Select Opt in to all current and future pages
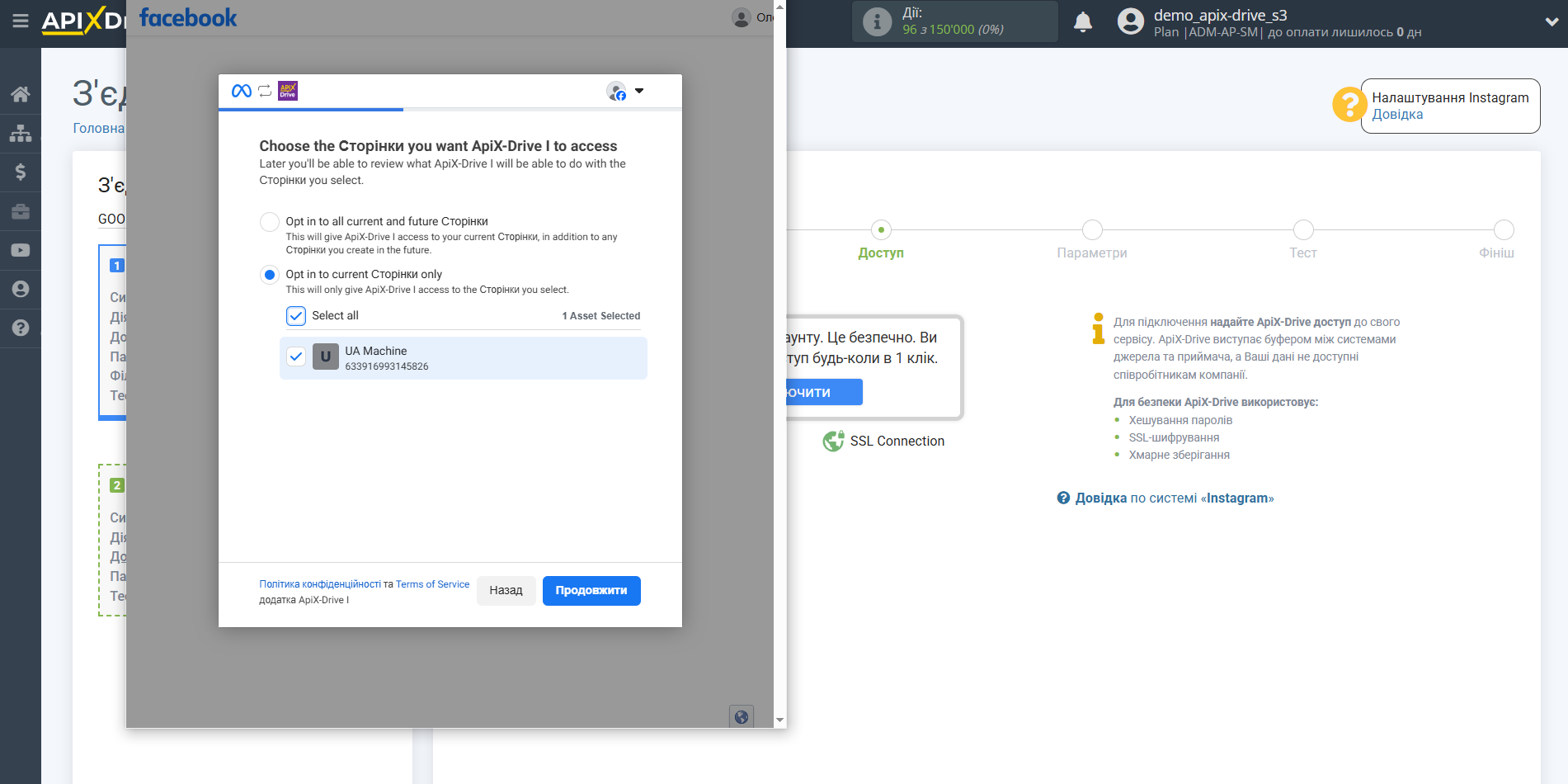1568x784 pixels. pos(270,222)
